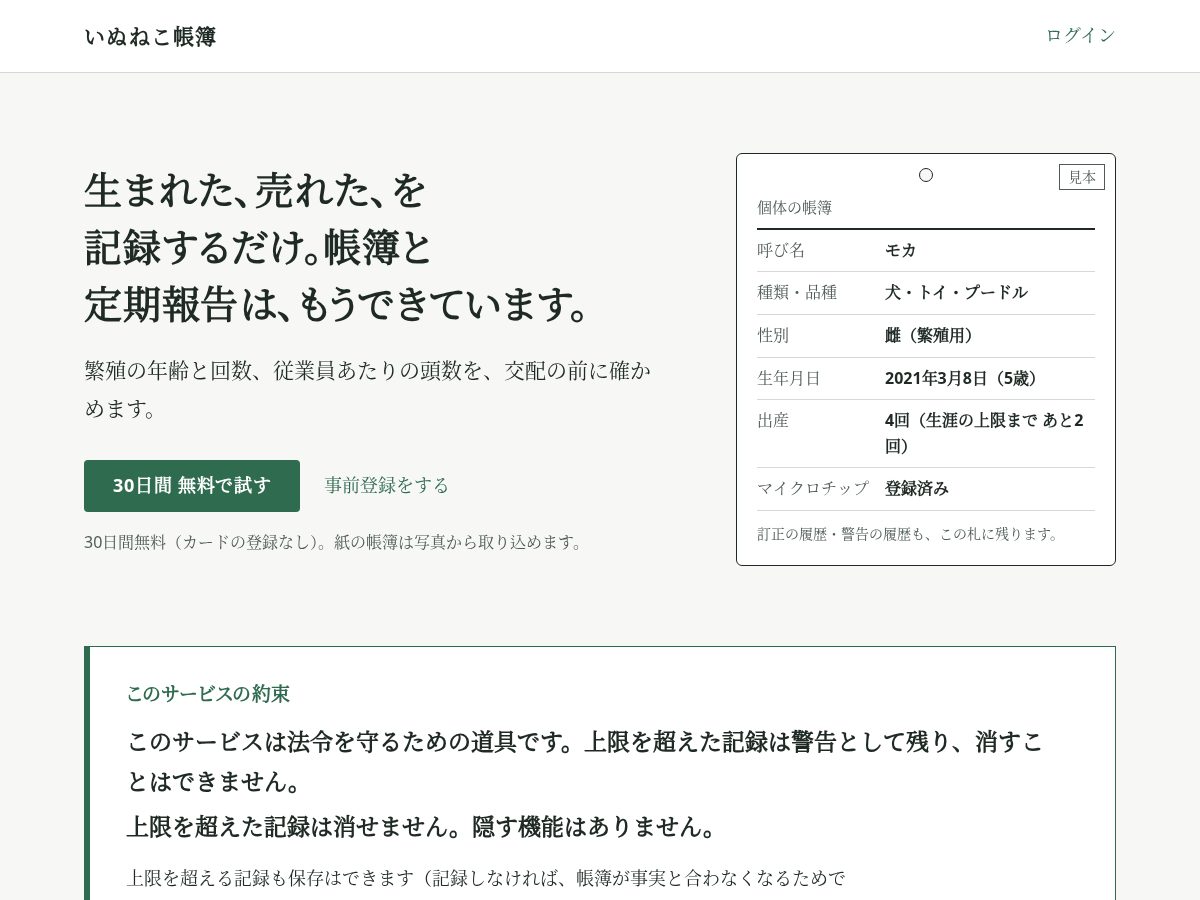1200x900 pixels.
Task: Click the 種類・品種 label
Action: (x=797, y=292)
